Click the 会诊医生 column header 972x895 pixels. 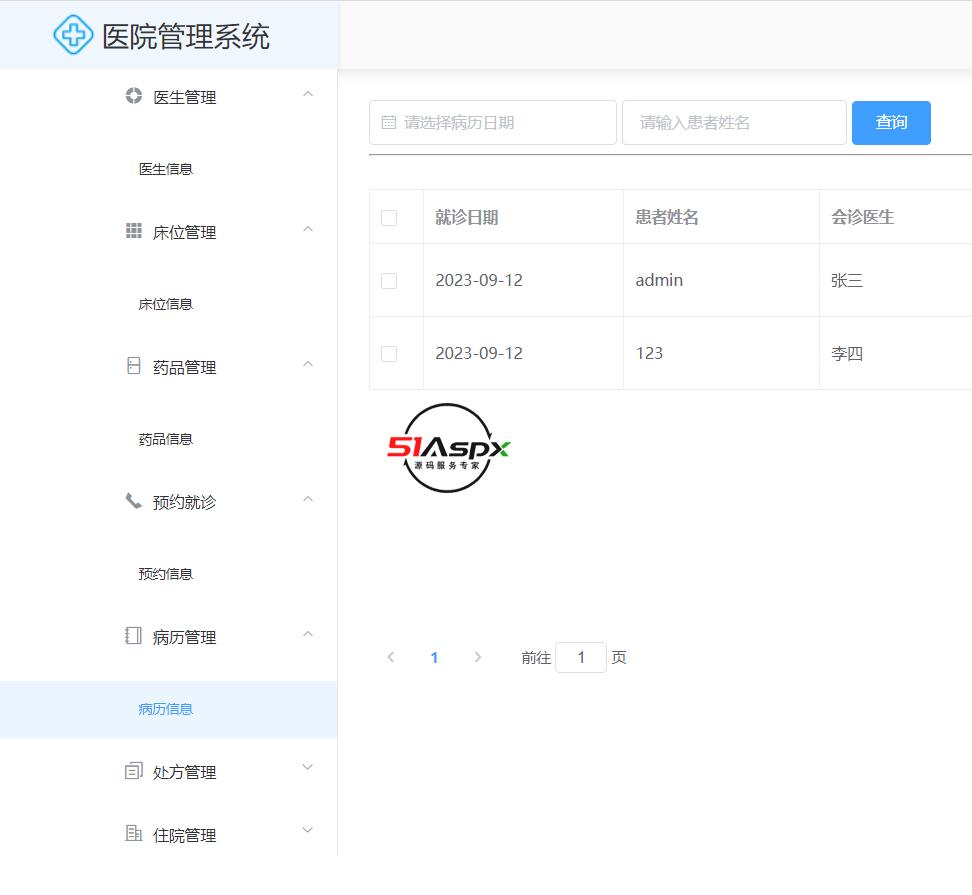coord(862,217)
